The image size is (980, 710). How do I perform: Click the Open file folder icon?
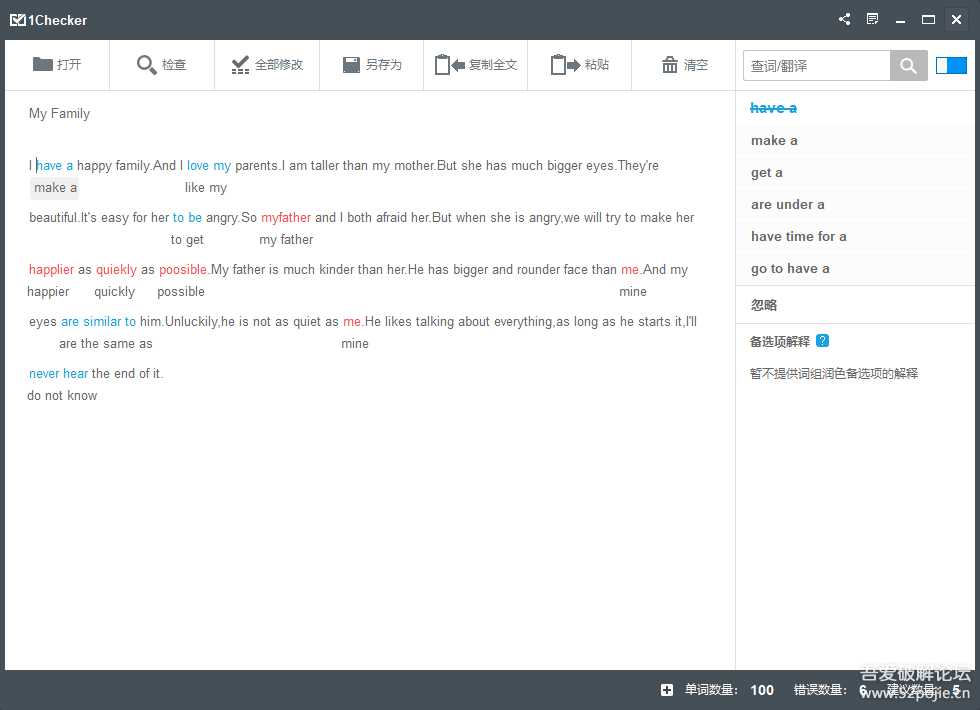[x=43, y=65]
